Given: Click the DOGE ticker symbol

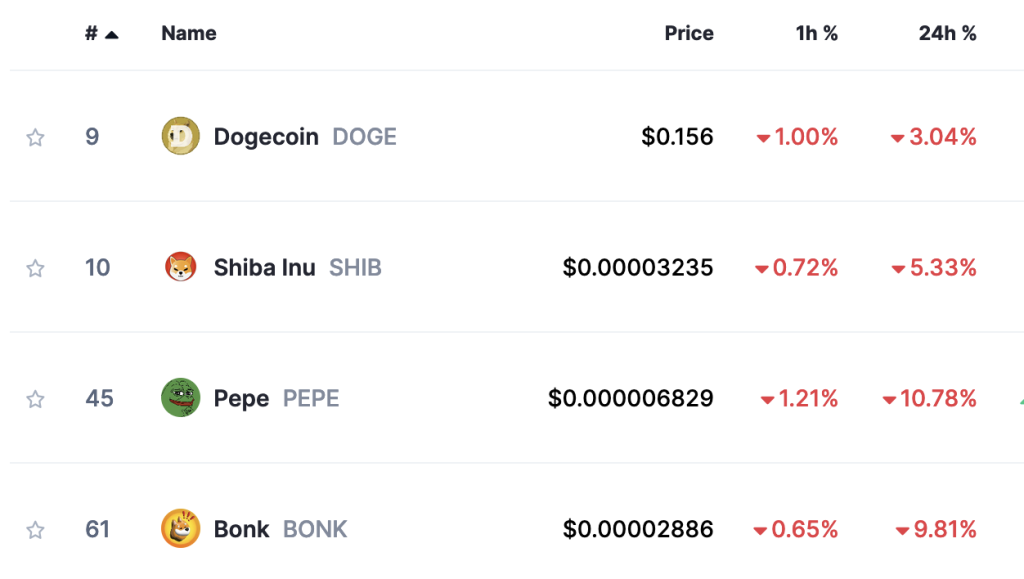Looking at the screenshot, I should tap(364, 137).
